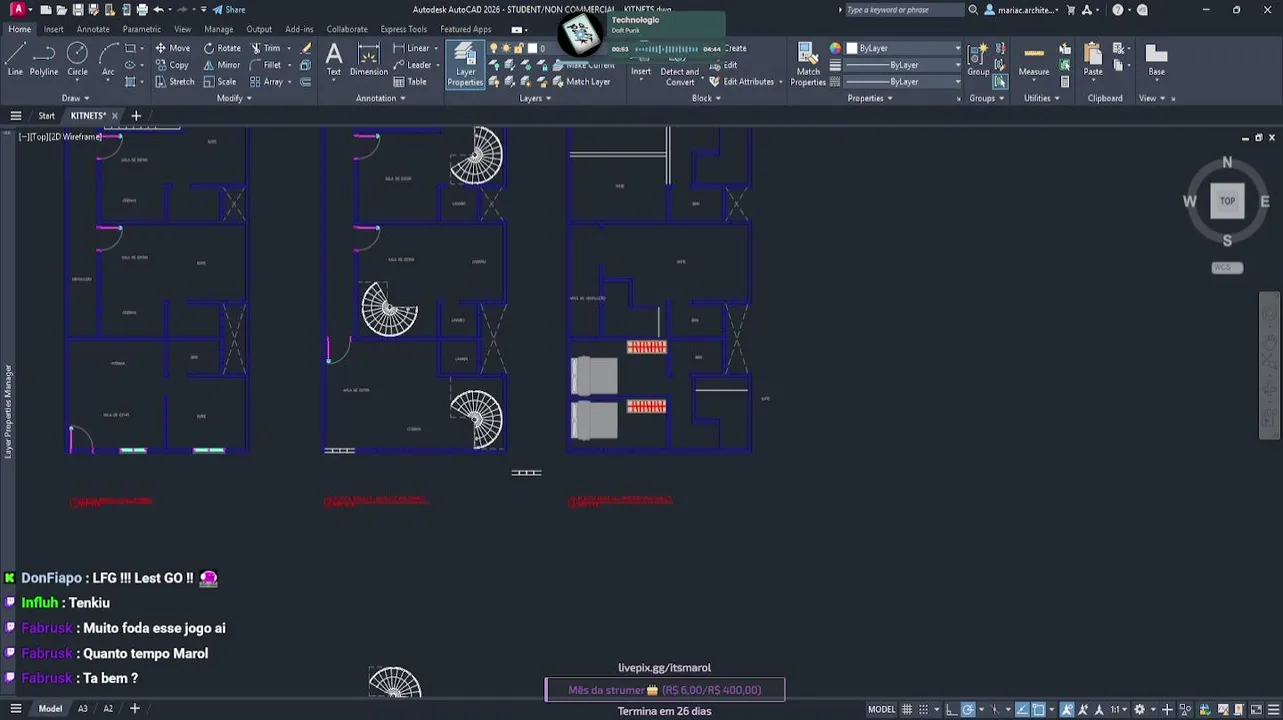Switch to the Express Tools tab
Image resolution: width=1283 pixels, height=720 pixels.
[x=403, y=29]
